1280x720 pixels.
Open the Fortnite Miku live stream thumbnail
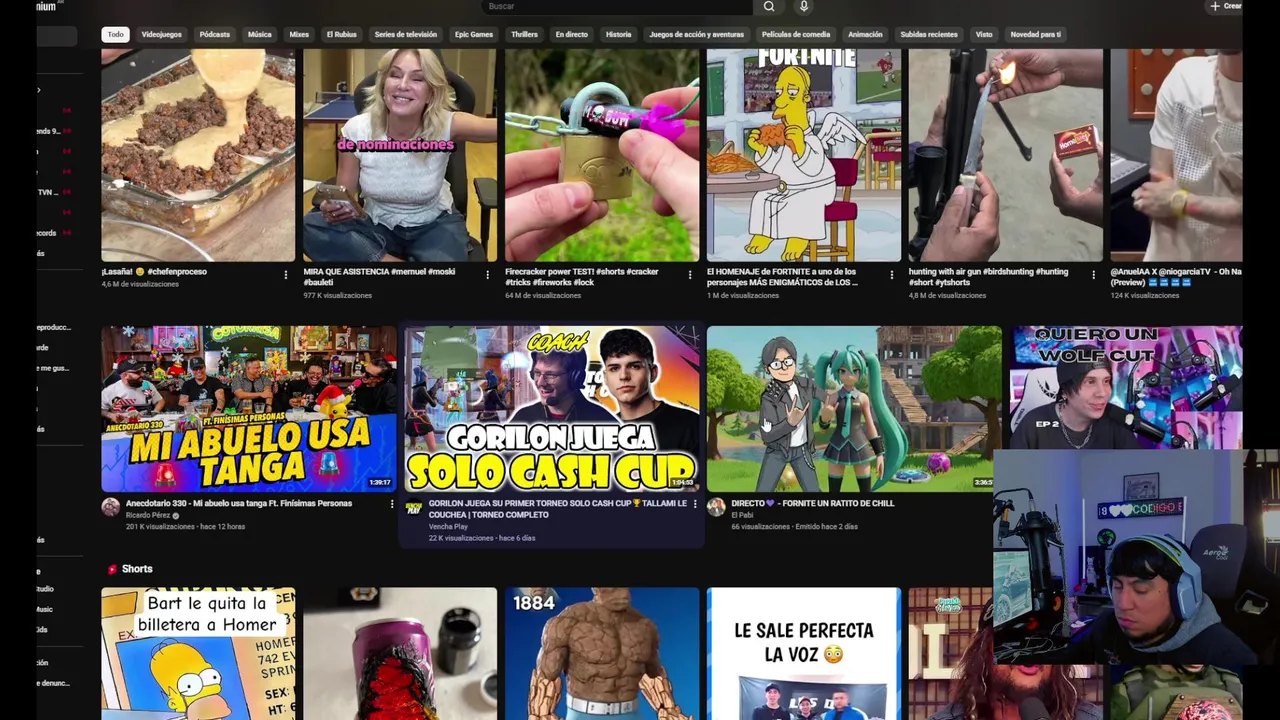click(854, 408)
